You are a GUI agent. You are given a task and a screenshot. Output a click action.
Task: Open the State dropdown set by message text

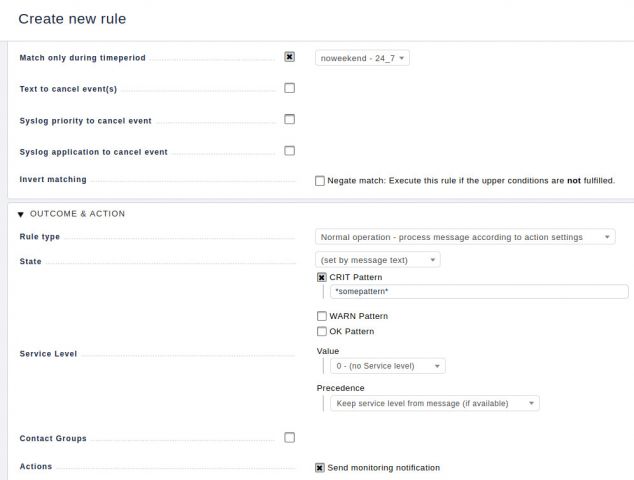[378, 260]
